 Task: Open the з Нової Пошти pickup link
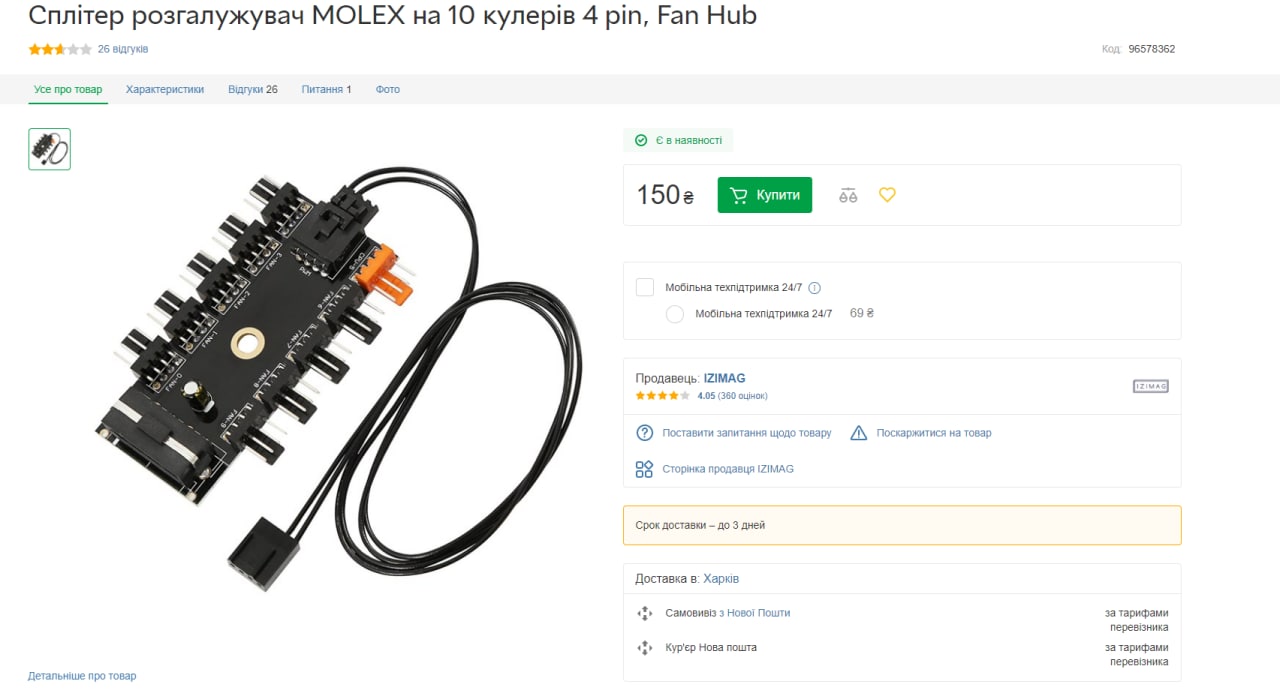(x=754, y=613)
